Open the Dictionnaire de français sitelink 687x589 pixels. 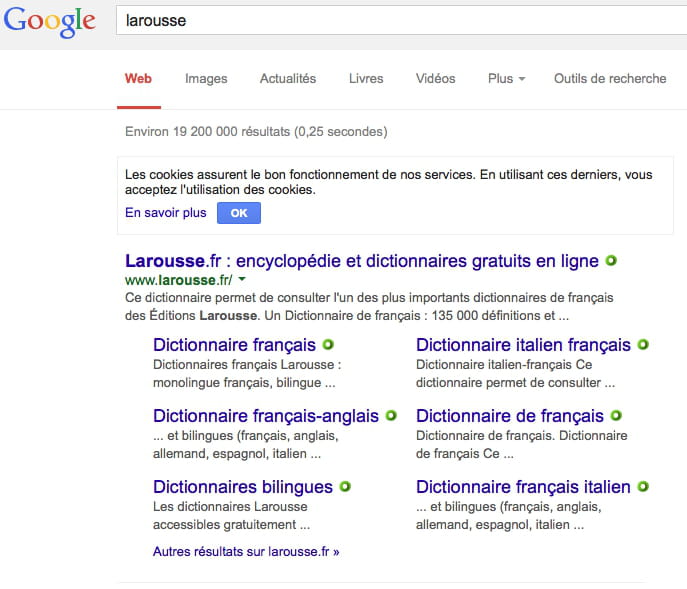[x=510, y=416]
